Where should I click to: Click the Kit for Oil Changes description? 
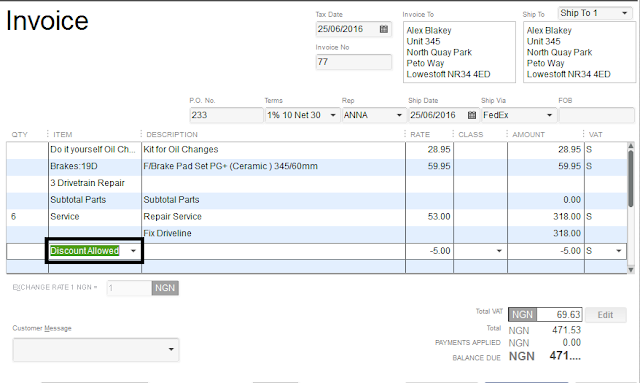[273, 149]
